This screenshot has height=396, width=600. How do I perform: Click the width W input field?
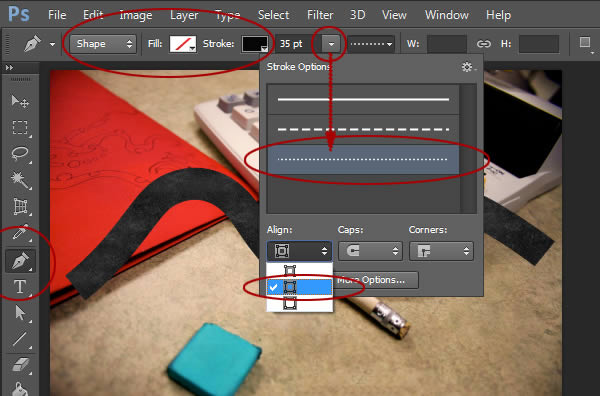(x=447, y=44)
